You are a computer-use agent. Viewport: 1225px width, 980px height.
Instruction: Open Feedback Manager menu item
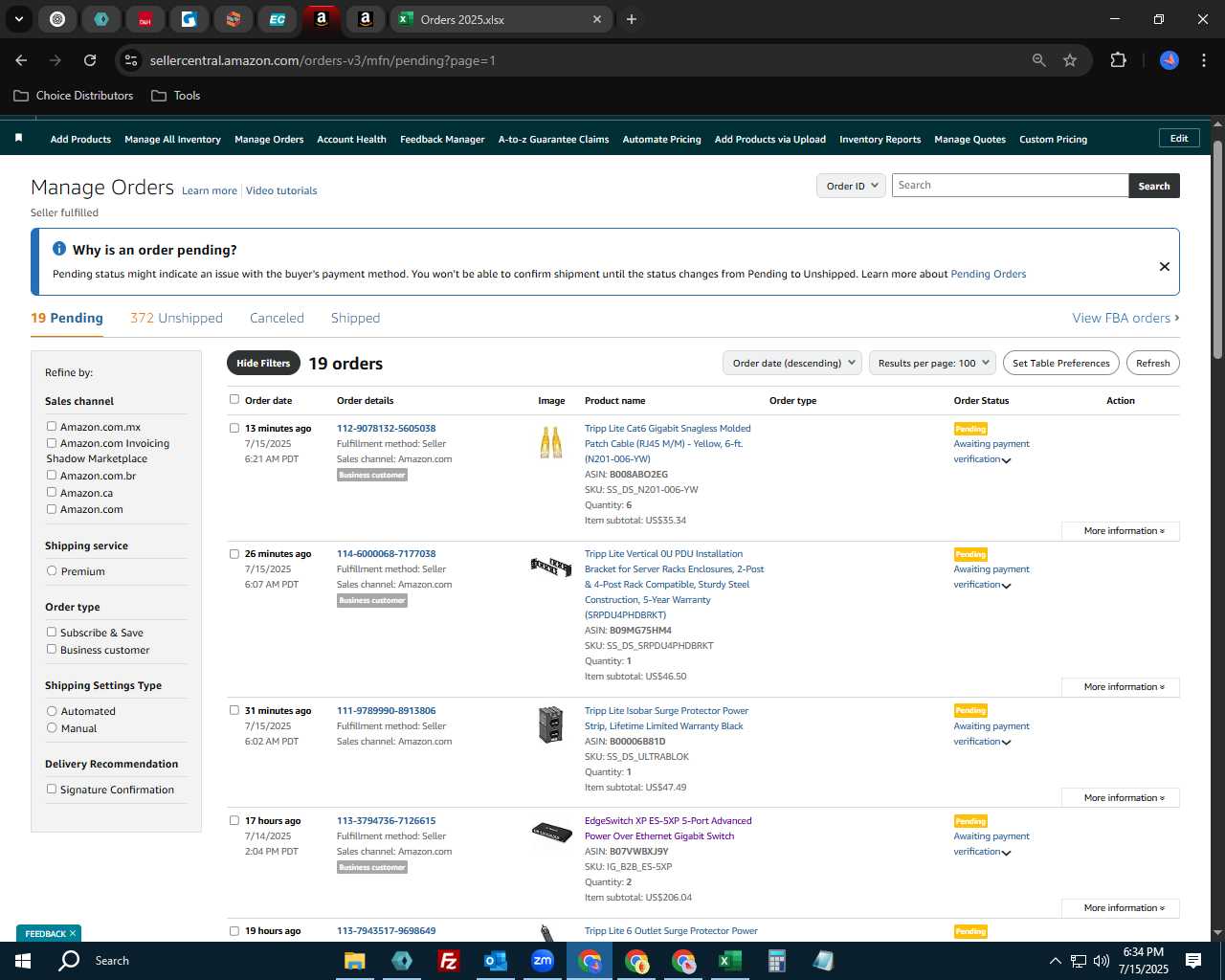coord(442,140)
